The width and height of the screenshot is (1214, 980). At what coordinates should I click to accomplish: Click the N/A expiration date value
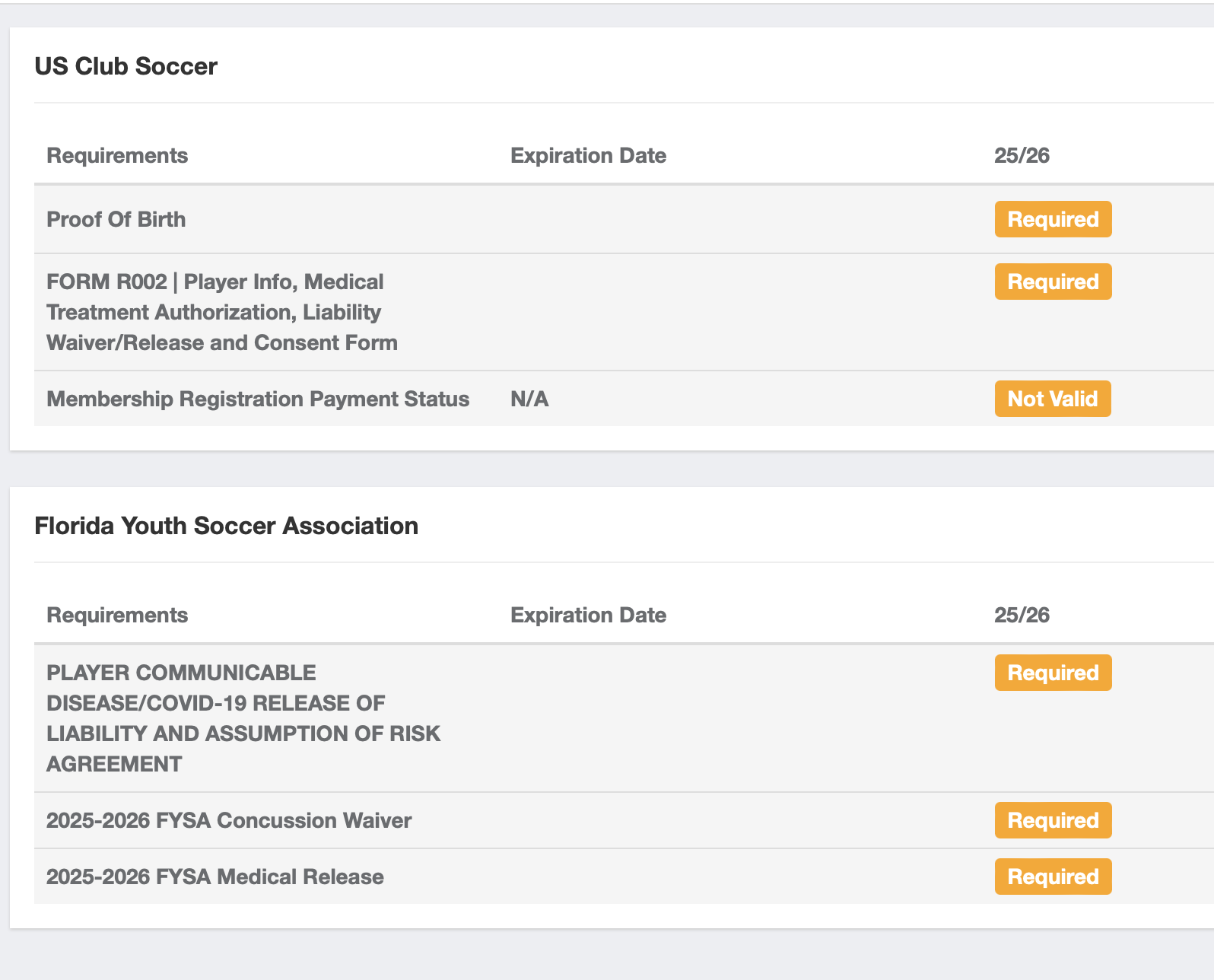(x=529, y=399)
